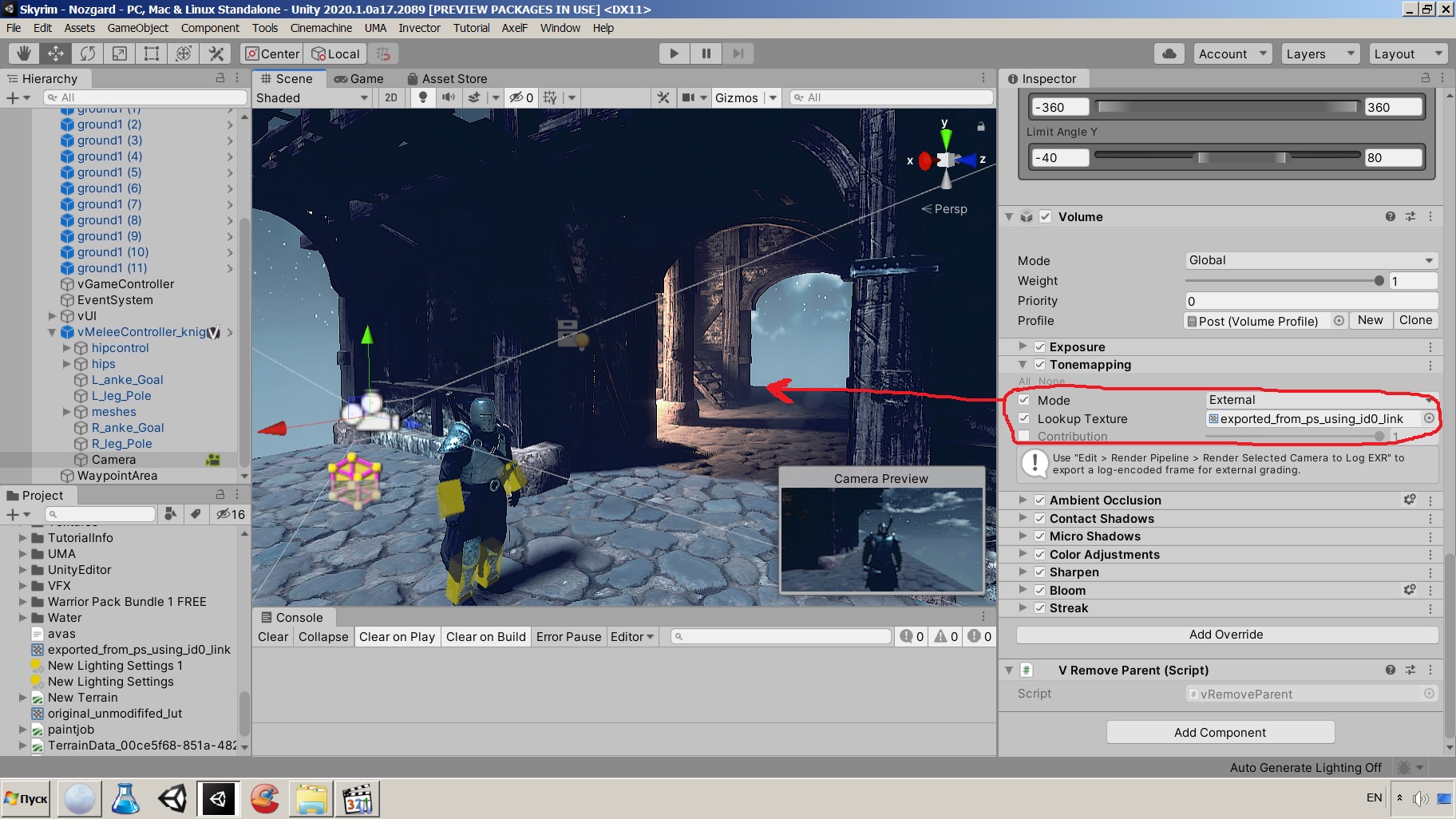Open the Unity cloud services panel
Viewport: 1456px width, 819px height.
(x=1169, y=53)
